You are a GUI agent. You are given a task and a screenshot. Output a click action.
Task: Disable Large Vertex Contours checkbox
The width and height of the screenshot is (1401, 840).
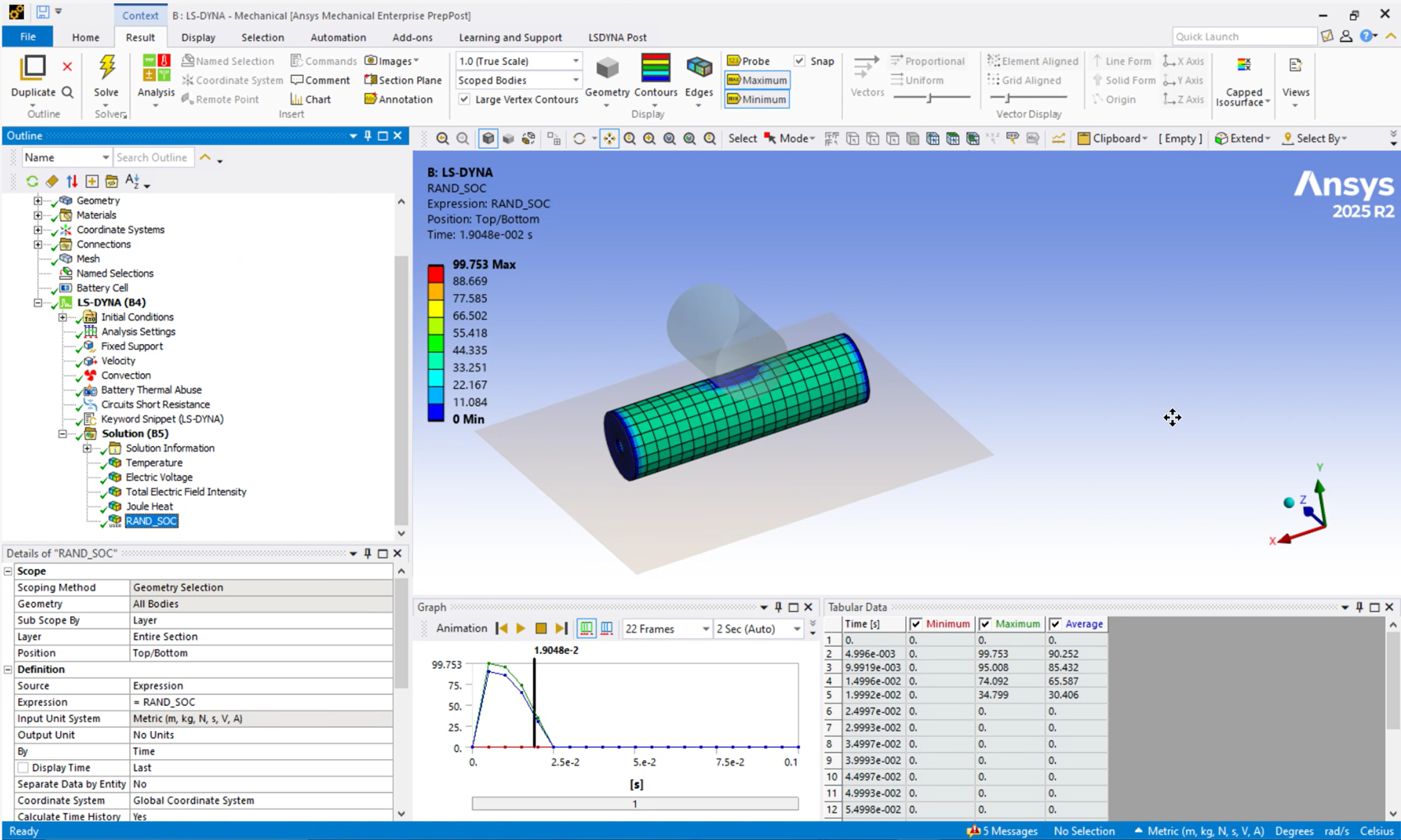click(x=465, y=99)
